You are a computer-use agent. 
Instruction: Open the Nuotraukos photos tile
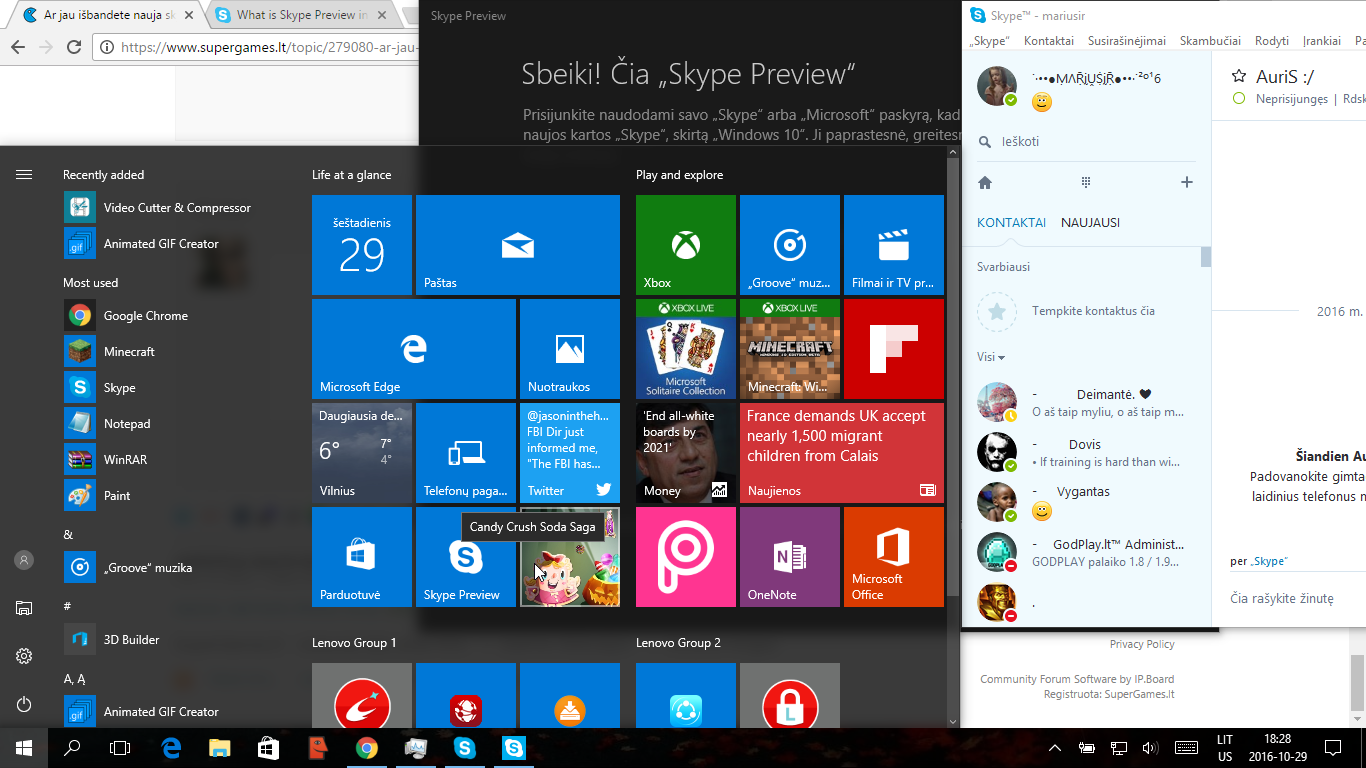[570, 349]
